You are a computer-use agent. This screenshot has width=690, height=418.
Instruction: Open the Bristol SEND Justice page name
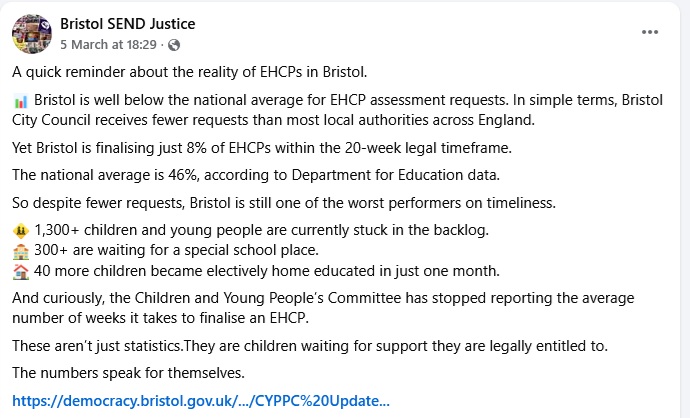(128, 23)
